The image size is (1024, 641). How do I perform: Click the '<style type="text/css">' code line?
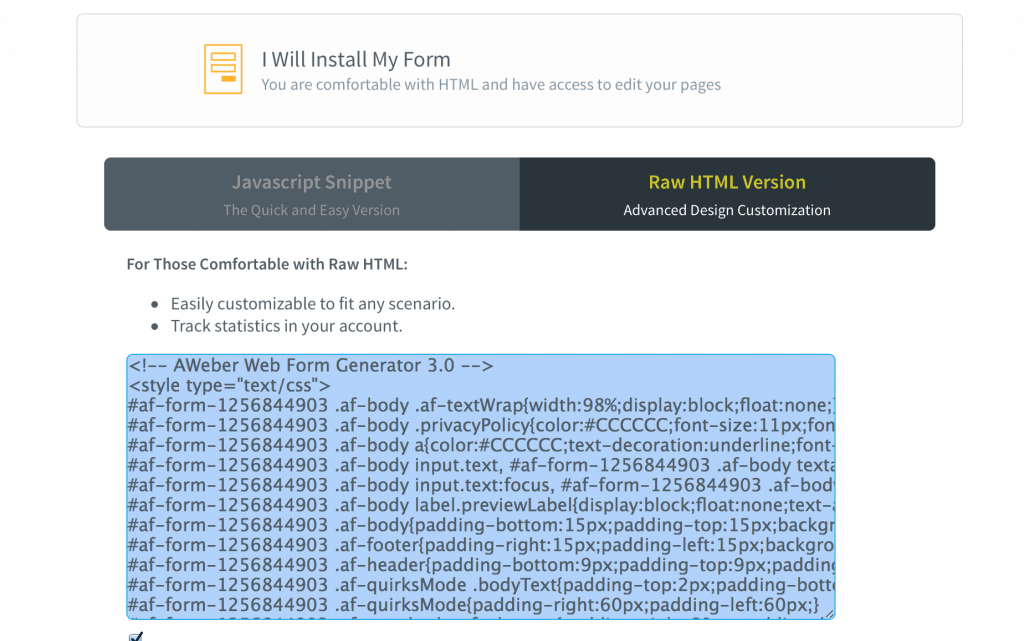pyautogui.click(x=230, y=385)
